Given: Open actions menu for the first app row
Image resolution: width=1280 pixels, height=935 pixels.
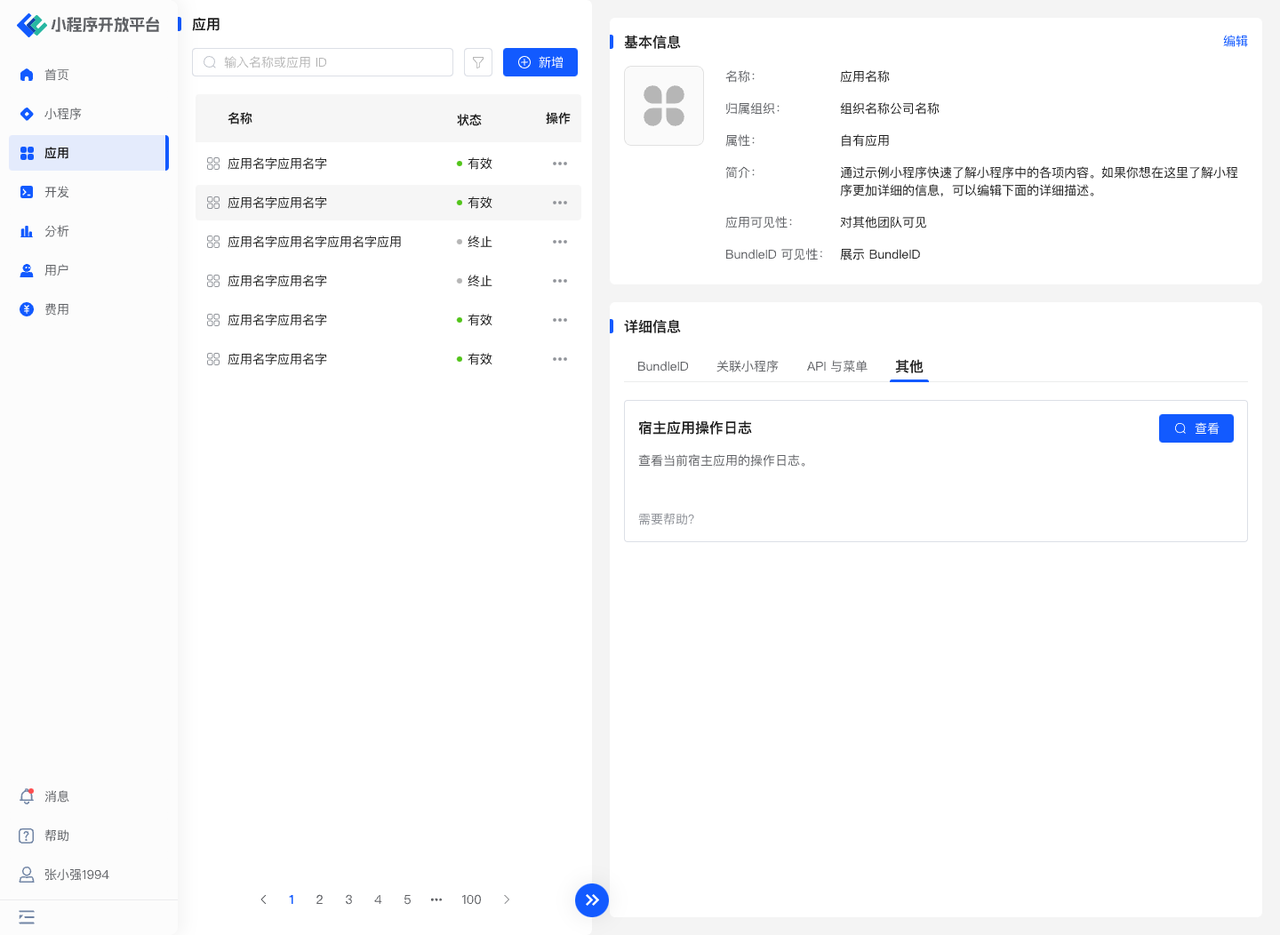Looking at the screenshot, I should coord(560,164).
